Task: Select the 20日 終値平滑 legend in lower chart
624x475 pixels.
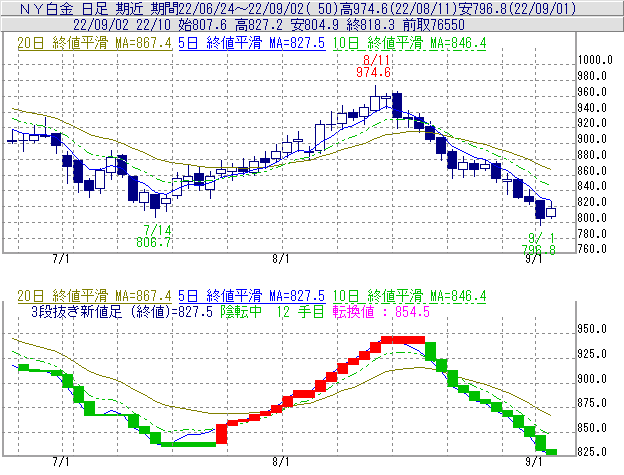Action: pyautogui.click(x=94, y=296)
